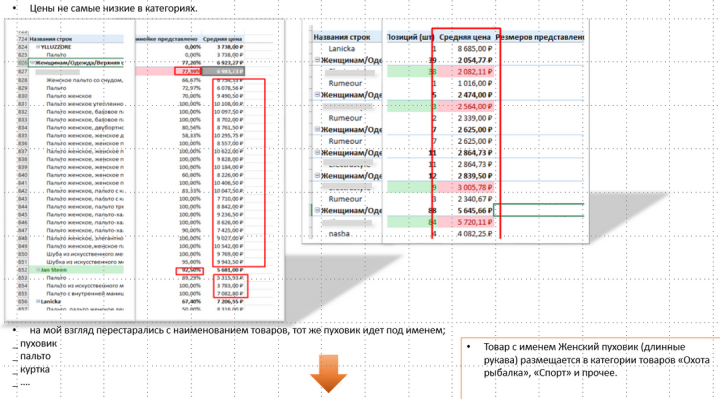Click text box about 'Женский пуховик (длинные рукава)'

(x=591, y=368)
